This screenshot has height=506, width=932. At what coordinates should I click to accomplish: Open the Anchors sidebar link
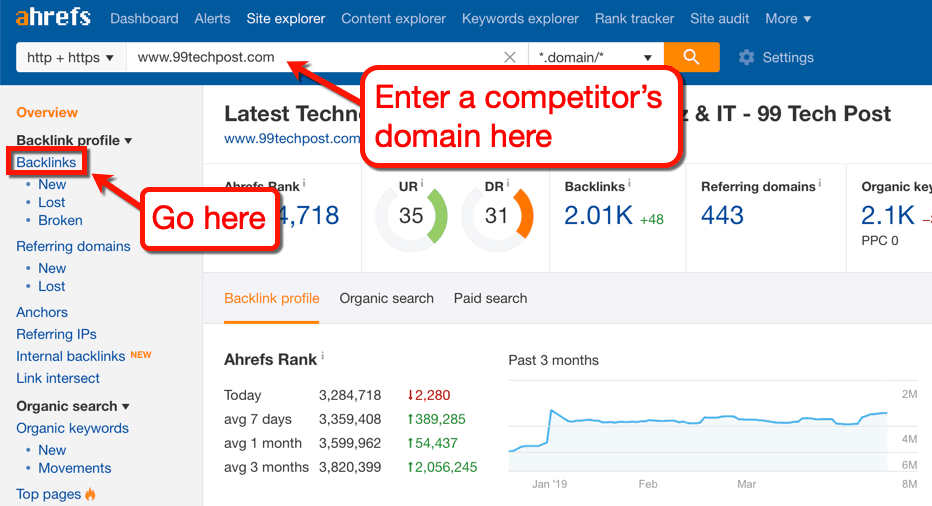(x=42, y=312)
